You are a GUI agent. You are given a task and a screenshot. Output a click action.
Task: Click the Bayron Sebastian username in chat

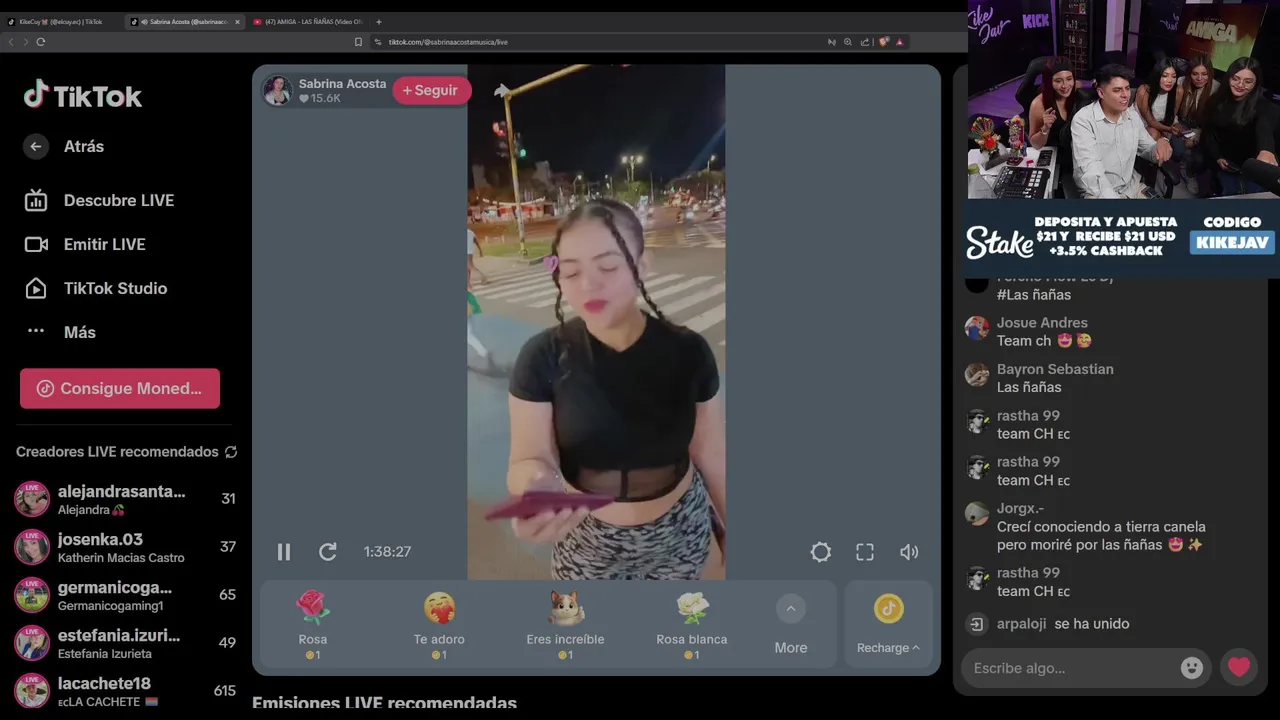(1055, 369)
